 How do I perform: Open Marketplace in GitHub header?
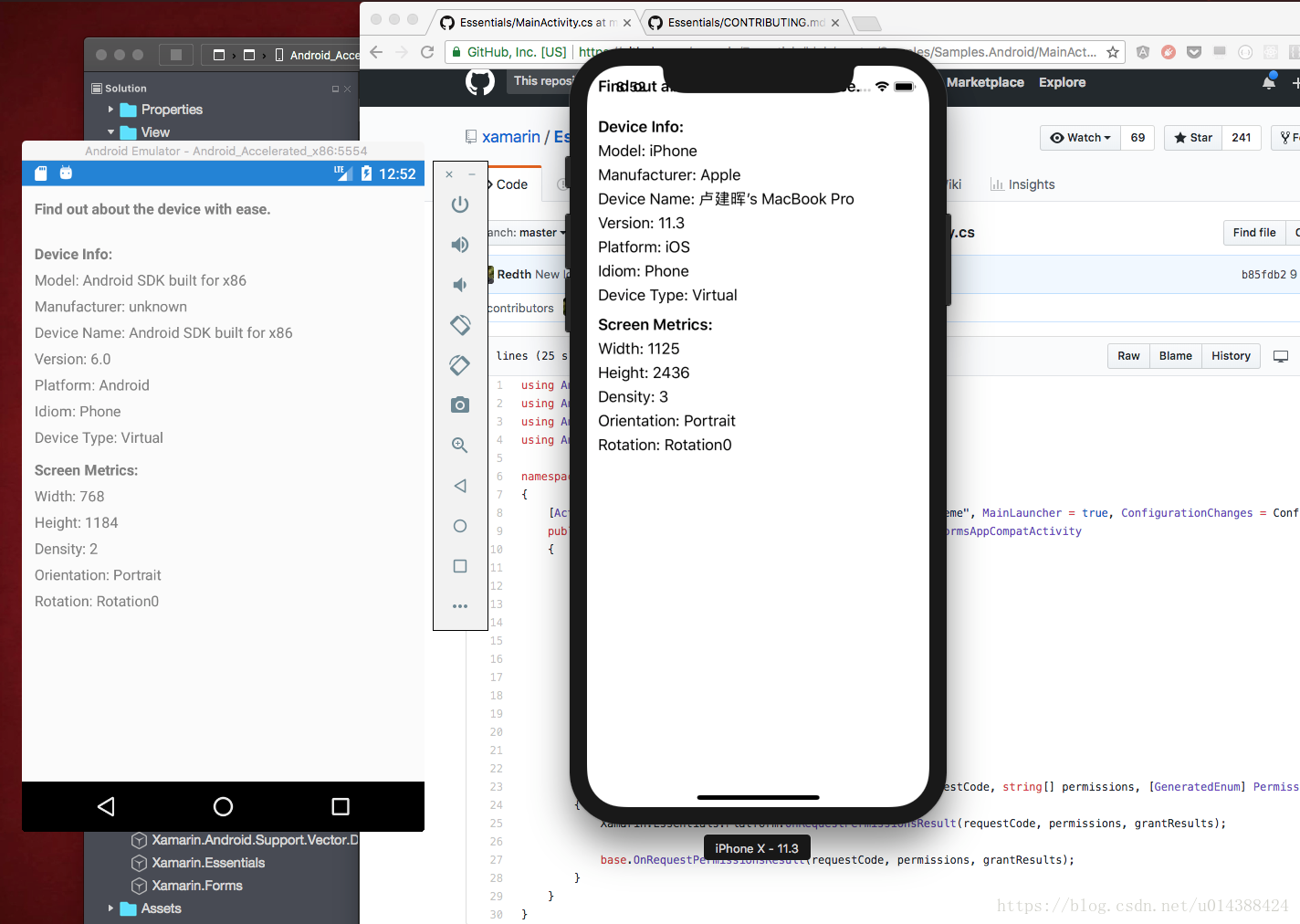coord(985,82)
